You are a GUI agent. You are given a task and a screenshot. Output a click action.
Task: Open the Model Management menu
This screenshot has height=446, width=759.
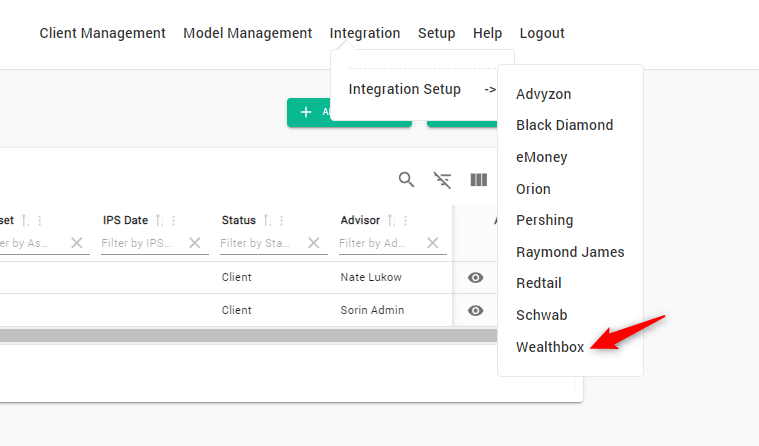click(x=247, y=33)
